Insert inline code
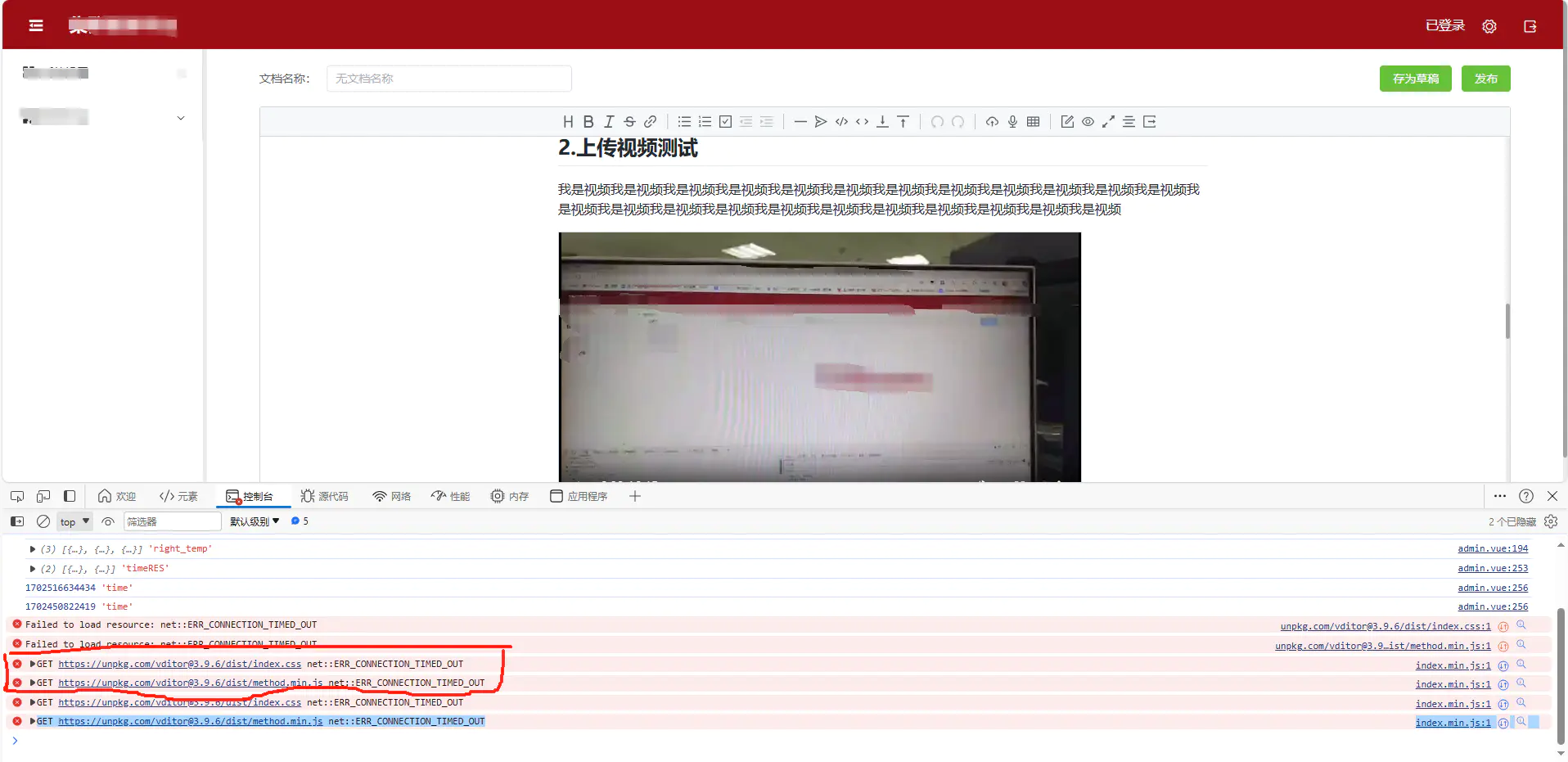This screenshot has width=1568, height=762. 862,122
